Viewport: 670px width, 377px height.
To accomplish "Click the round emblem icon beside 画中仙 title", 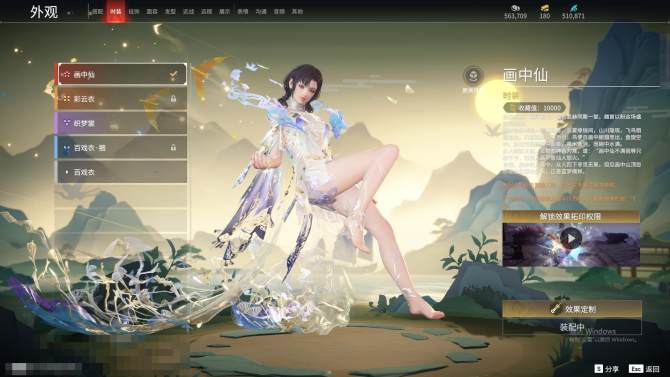I will coord(473,76).
